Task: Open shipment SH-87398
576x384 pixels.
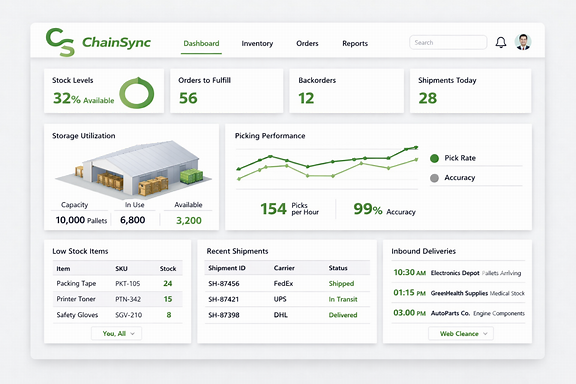Action: [x=224, y=315]
